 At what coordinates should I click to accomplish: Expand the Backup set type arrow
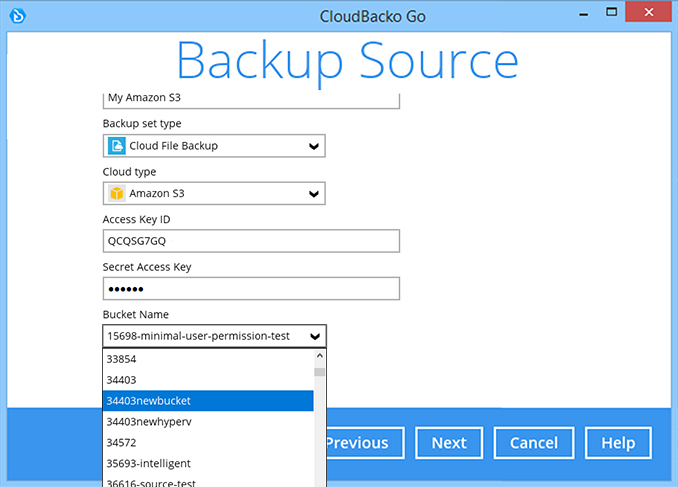click(x=314, y=146)
